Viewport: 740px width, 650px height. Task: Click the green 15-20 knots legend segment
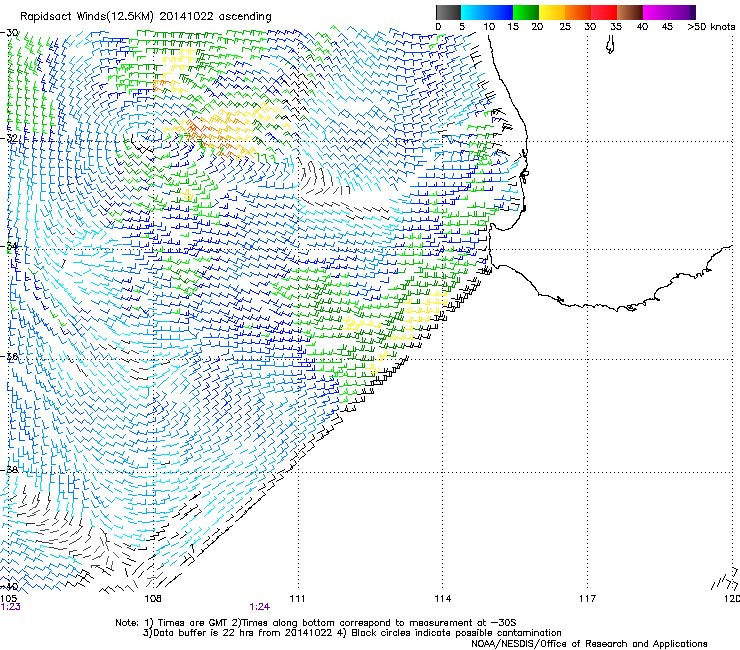coord(526,12)
